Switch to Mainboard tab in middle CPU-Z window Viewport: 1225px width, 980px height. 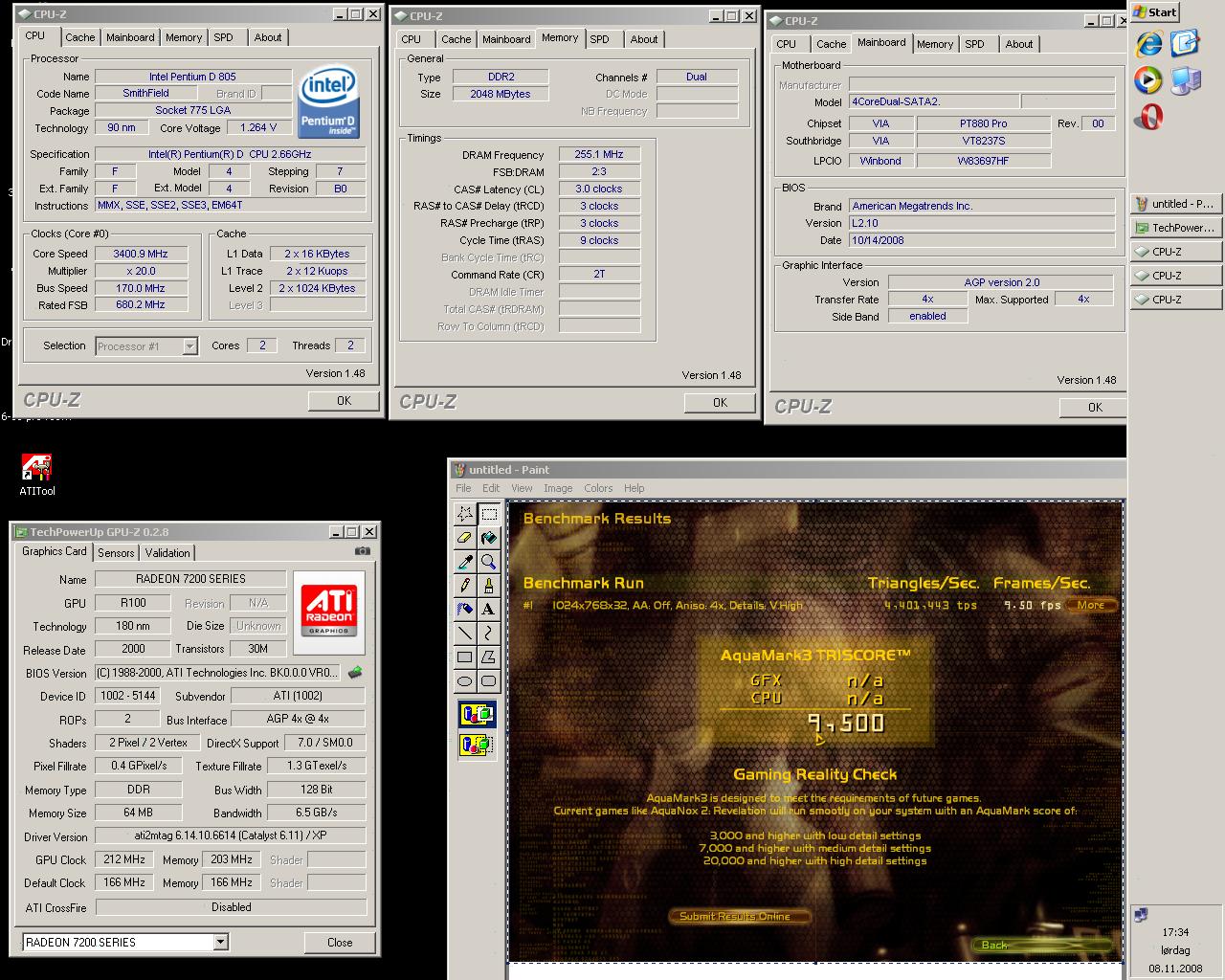pyautogui.click(x=506, y=39)
